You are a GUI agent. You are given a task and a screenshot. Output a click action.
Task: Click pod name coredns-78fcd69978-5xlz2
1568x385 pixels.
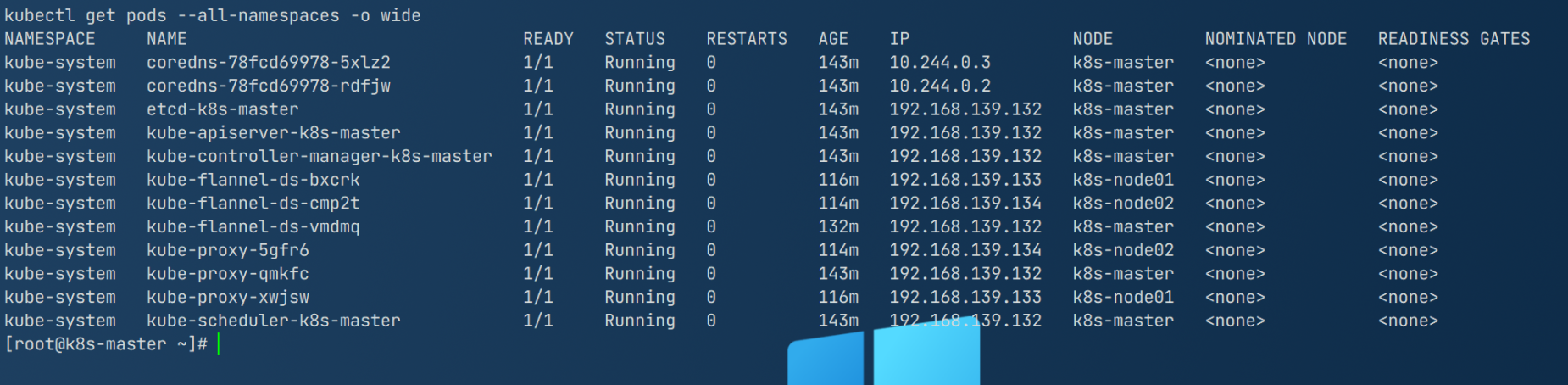[269, 63]
